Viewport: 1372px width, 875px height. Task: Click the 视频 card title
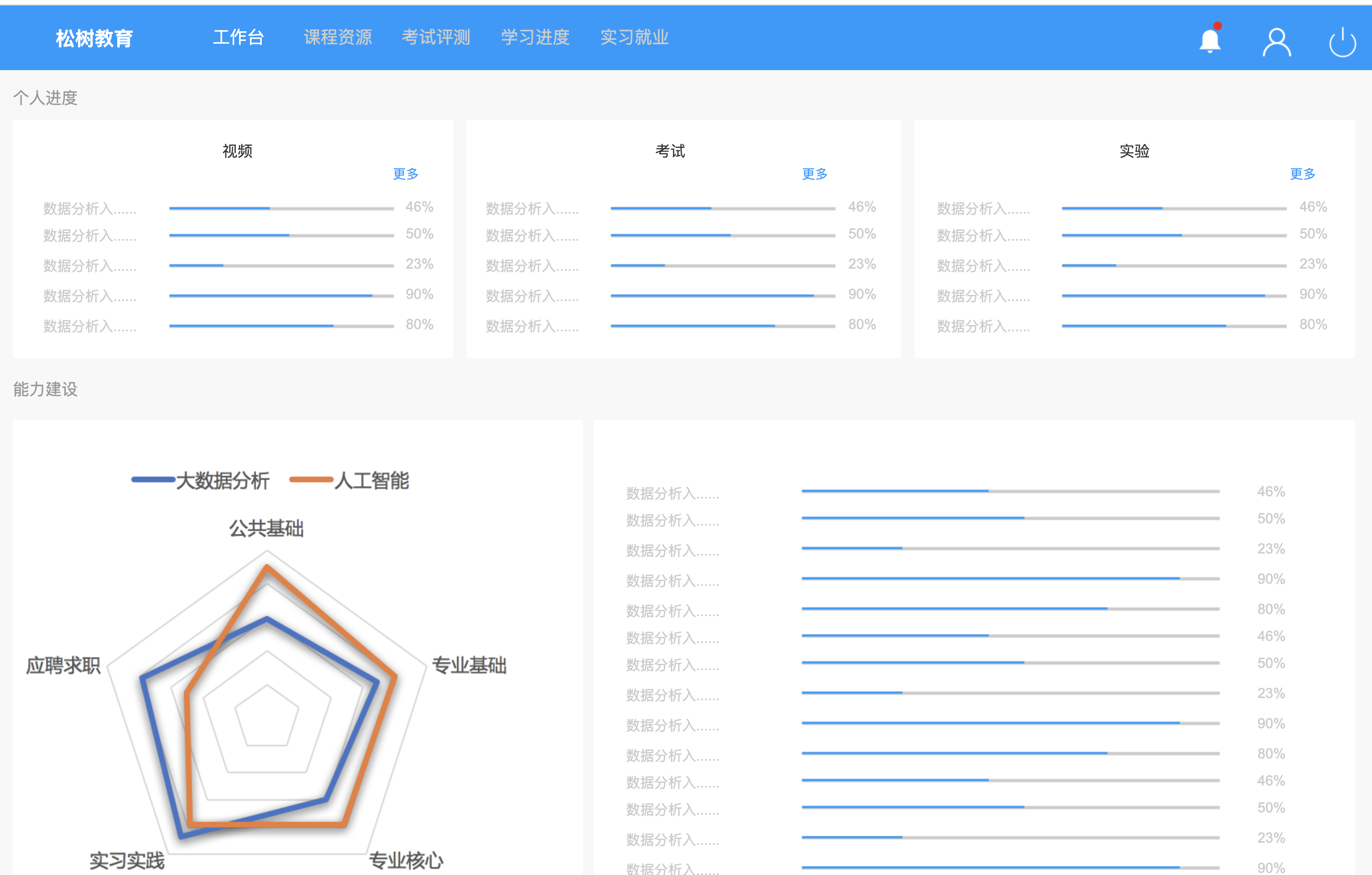[237, 151]
